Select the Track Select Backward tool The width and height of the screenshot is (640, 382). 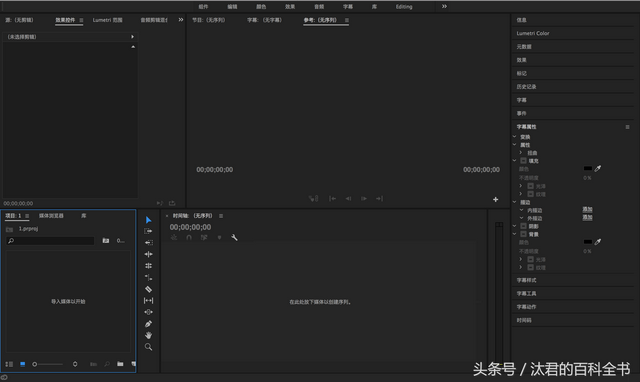tap(149, 242)
